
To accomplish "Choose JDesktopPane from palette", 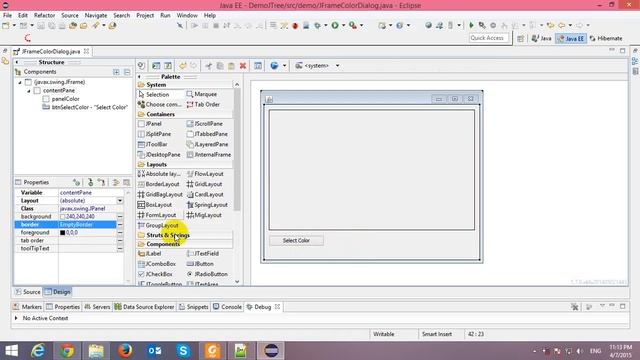I will click(x=159, y=155).
